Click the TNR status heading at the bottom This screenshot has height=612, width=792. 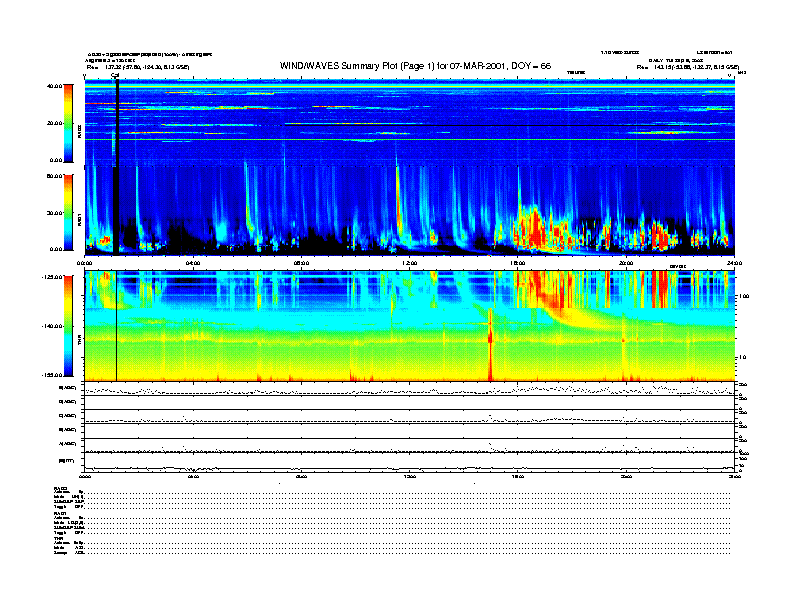click(x=58, y=538)
